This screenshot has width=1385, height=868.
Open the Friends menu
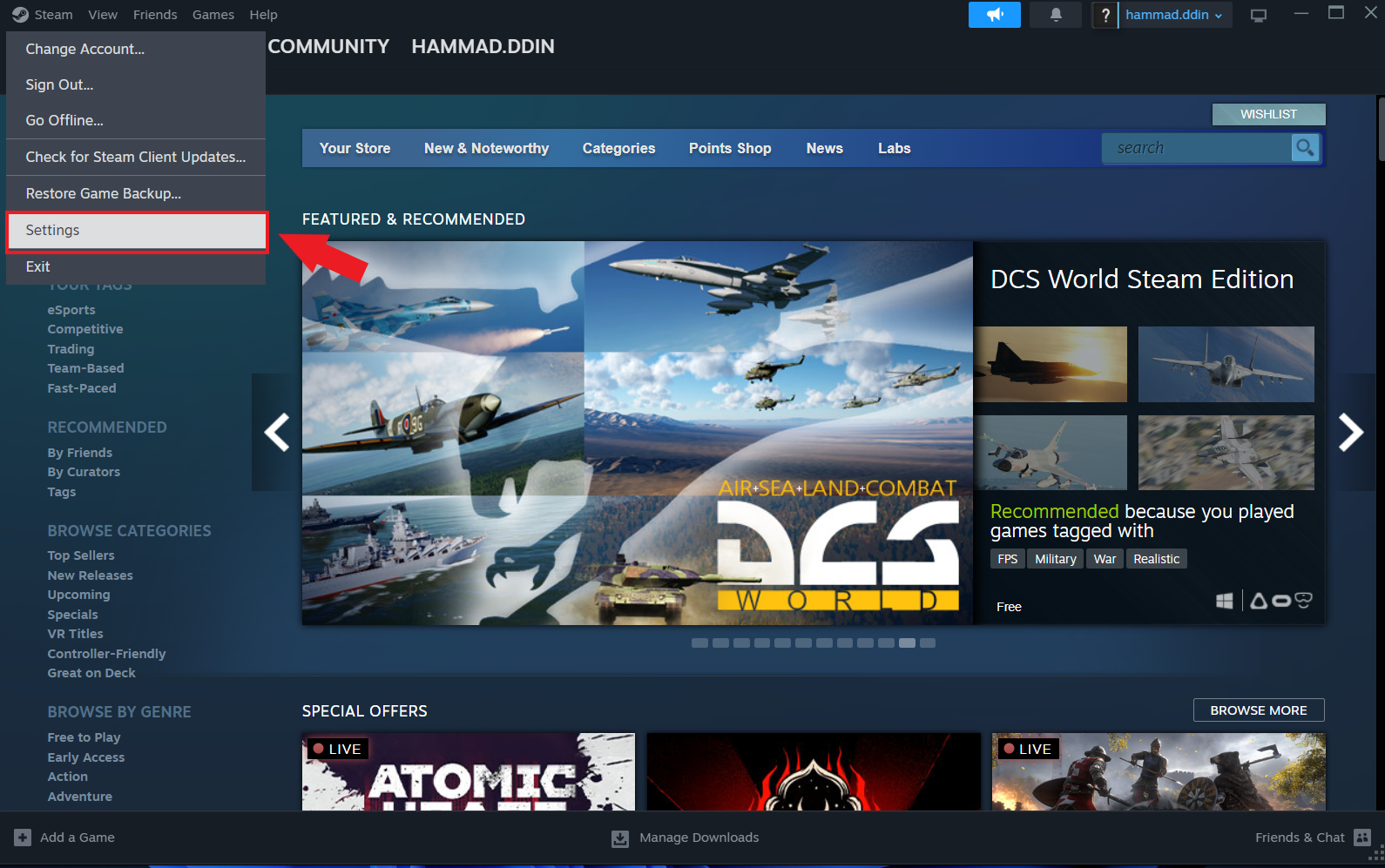(x=155, y=15)
